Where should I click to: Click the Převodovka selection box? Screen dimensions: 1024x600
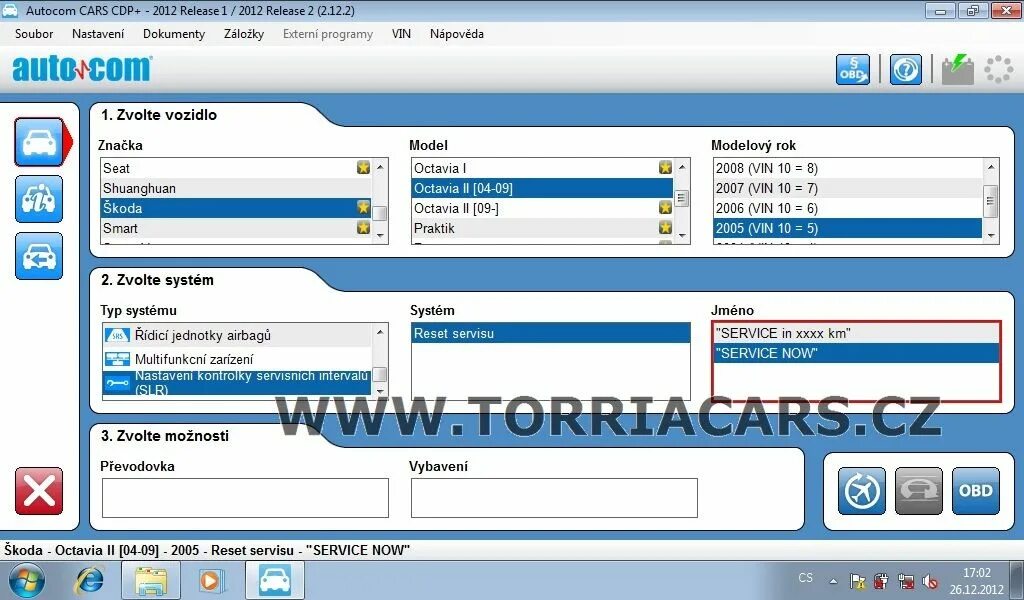(x=245, y=497)
